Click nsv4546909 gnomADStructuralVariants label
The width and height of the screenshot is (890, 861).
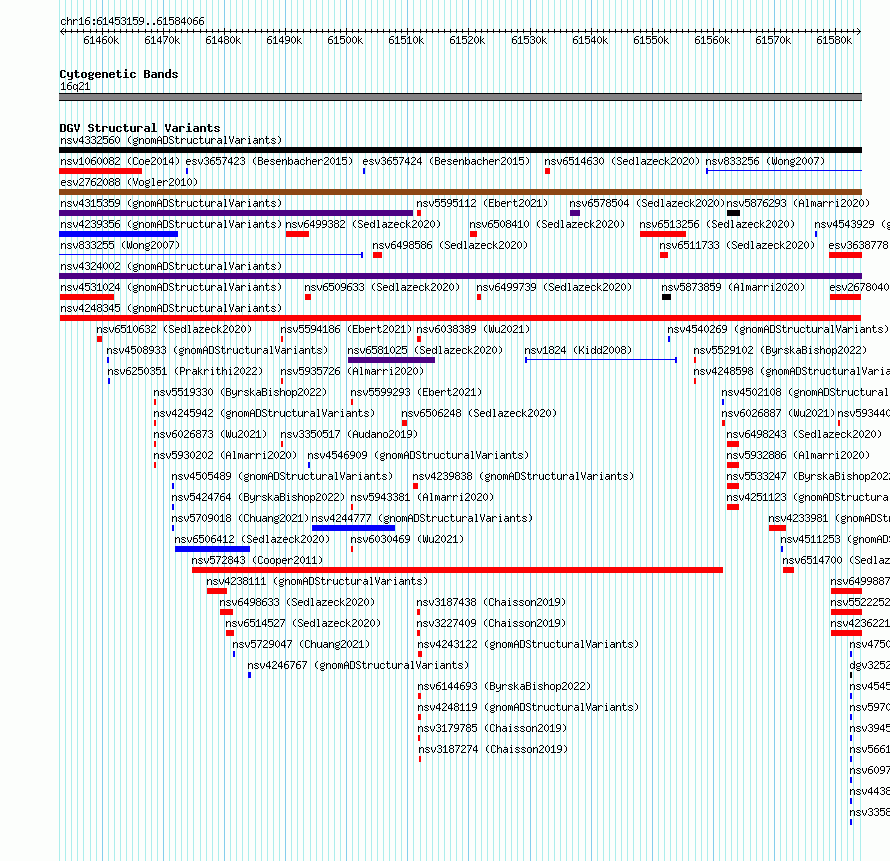click(418, 455)
